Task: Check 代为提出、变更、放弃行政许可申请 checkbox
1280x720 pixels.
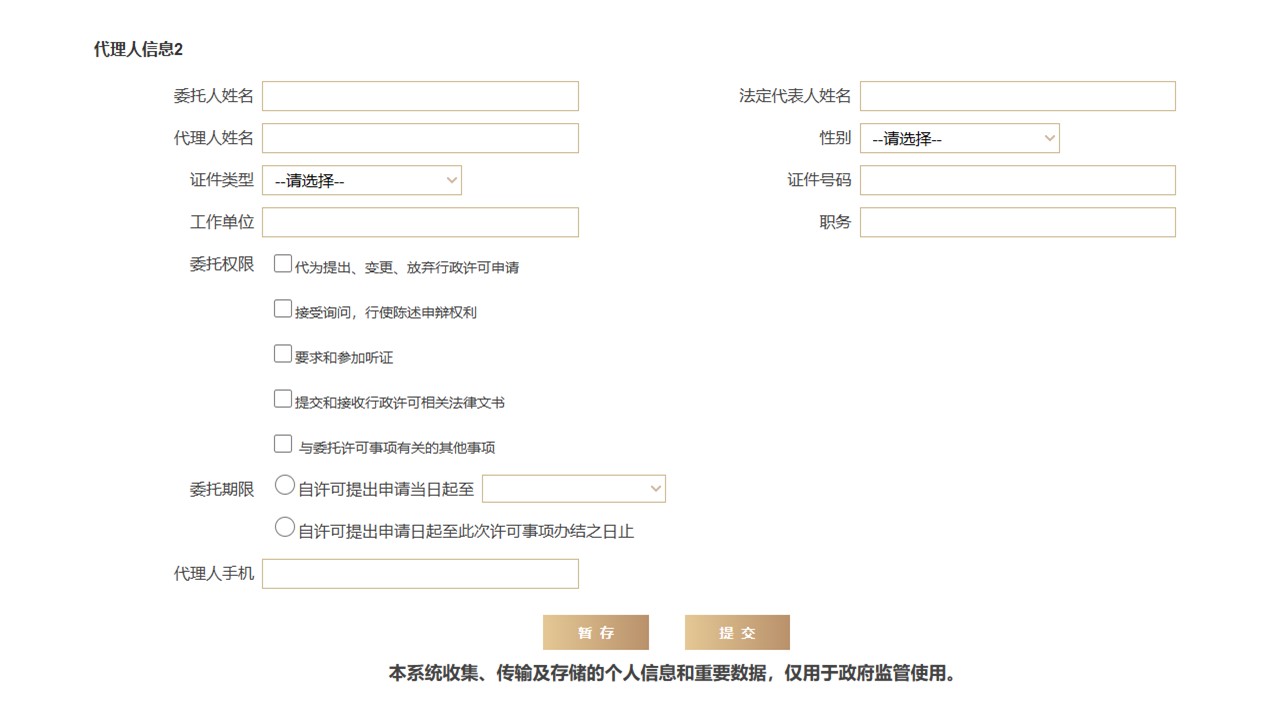Action: (x=283, y=265)
